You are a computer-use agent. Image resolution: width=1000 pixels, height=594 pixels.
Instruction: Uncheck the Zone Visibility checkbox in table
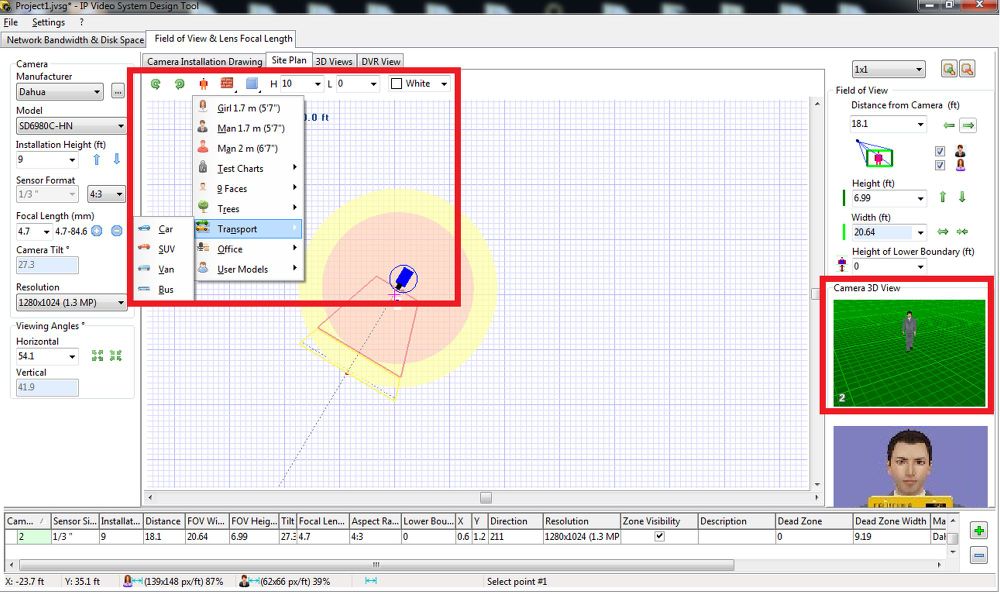657,537
